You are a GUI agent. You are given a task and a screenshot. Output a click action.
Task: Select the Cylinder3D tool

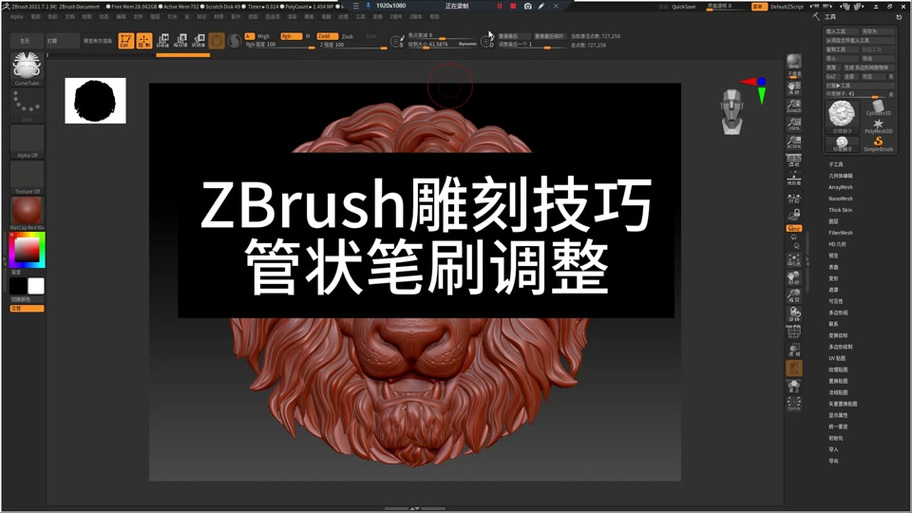[878, 107]
